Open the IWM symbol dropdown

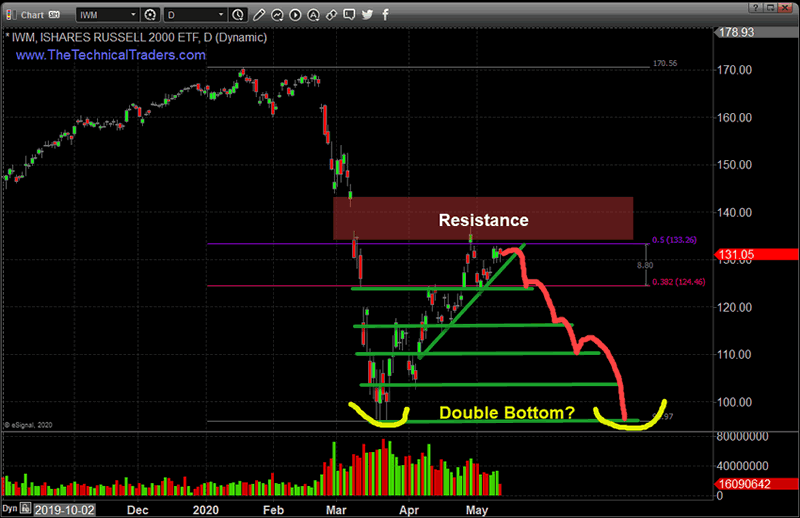[108, 15]
